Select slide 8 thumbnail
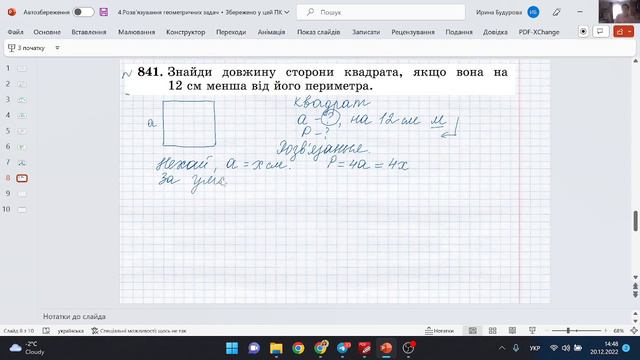 22,178
